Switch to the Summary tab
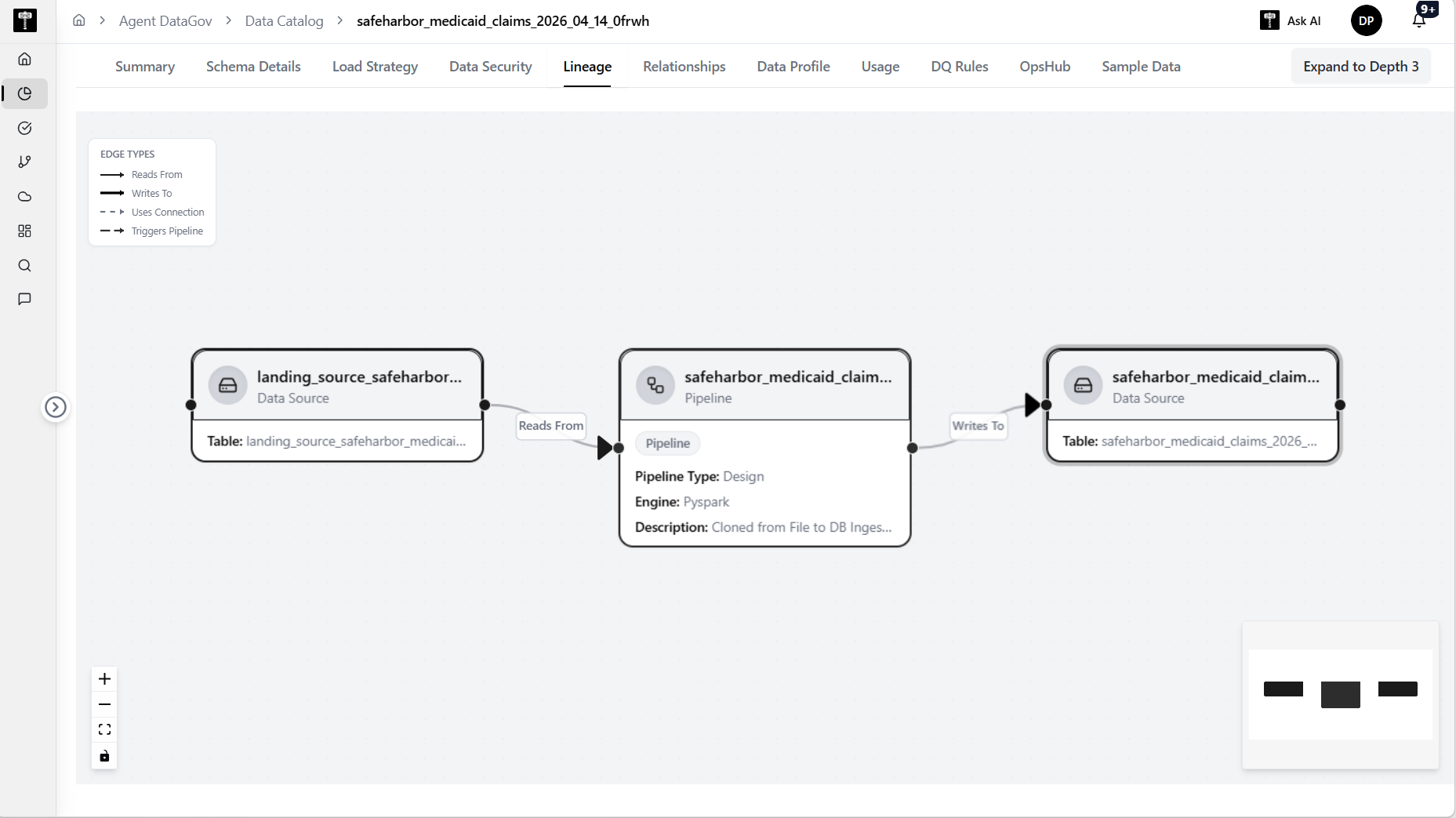Screen dimensions: 1456x818 pyautogui.click(x=145, y=67)
